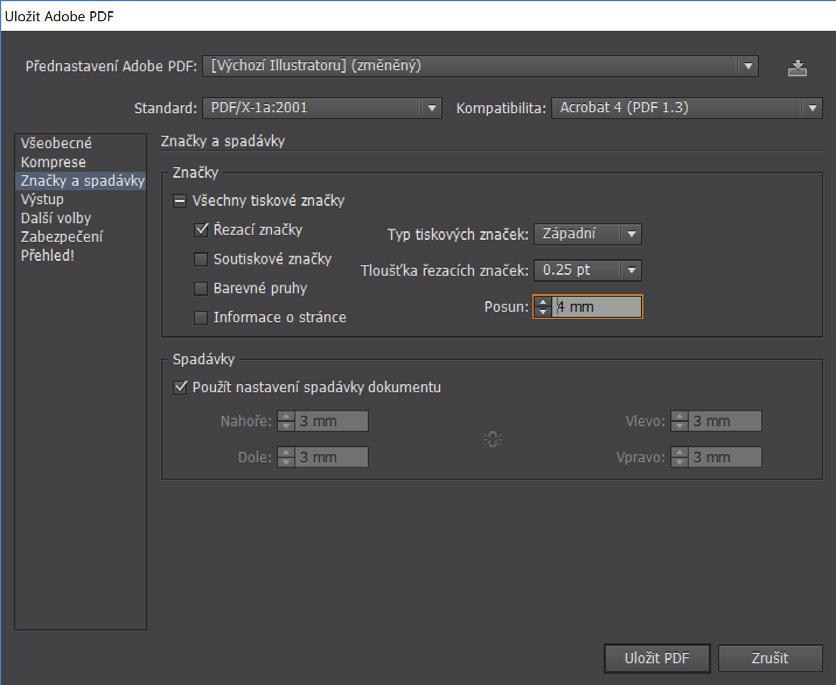Click the Vpravo bleed stepper

click(679, 457)
